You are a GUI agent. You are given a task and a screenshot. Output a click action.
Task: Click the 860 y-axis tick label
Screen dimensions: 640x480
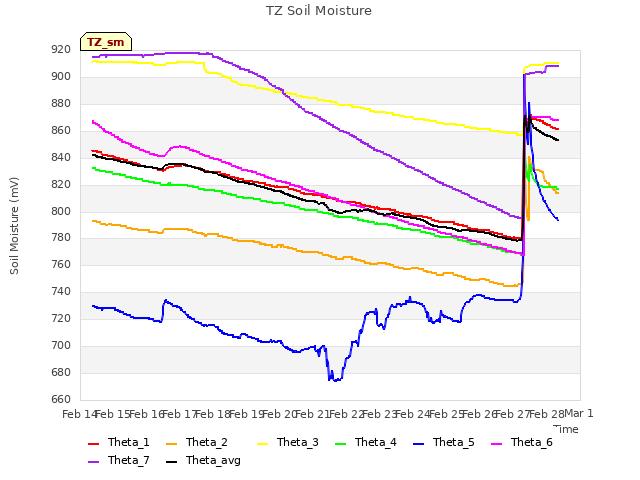pyautogui.click(x=61, y=131)
